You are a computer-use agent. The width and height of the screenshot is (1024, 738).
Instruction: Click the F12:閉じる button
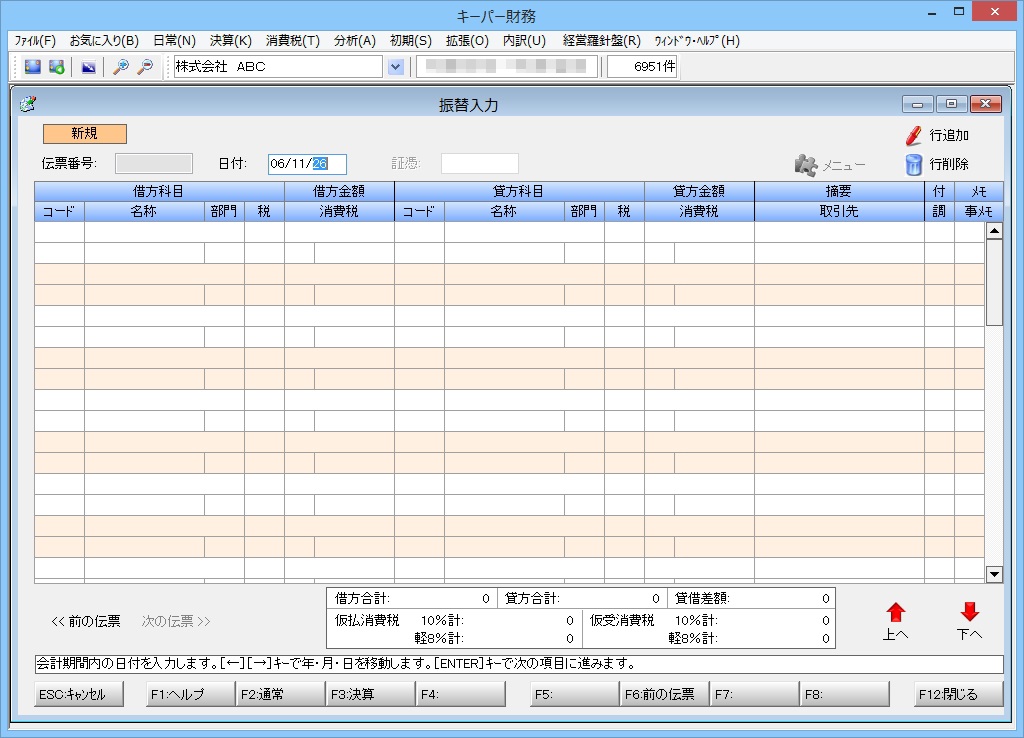click(x=959, y=694)
